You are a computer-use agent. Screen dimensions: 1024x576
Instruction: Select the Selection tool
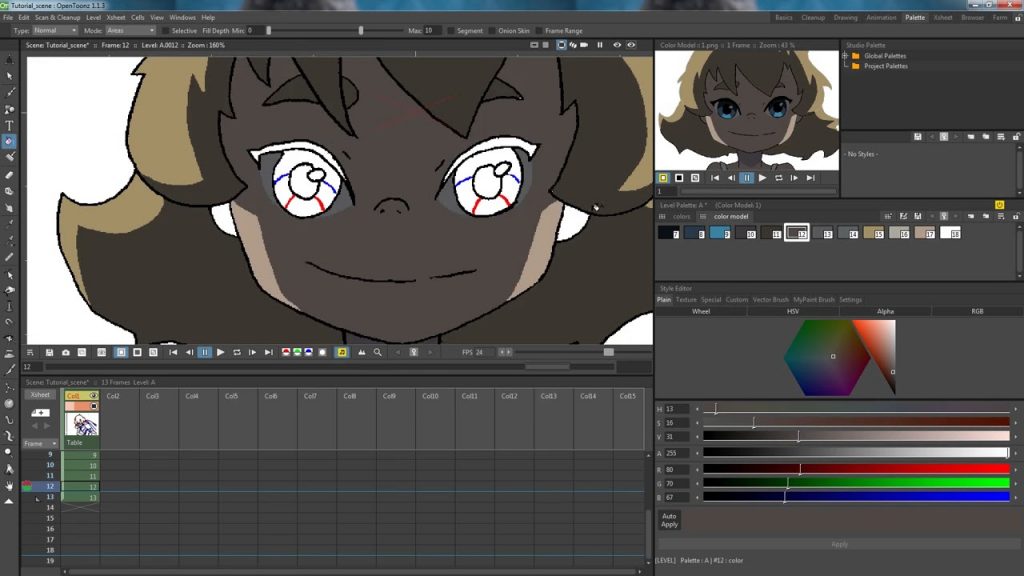[x=9, y=75]
